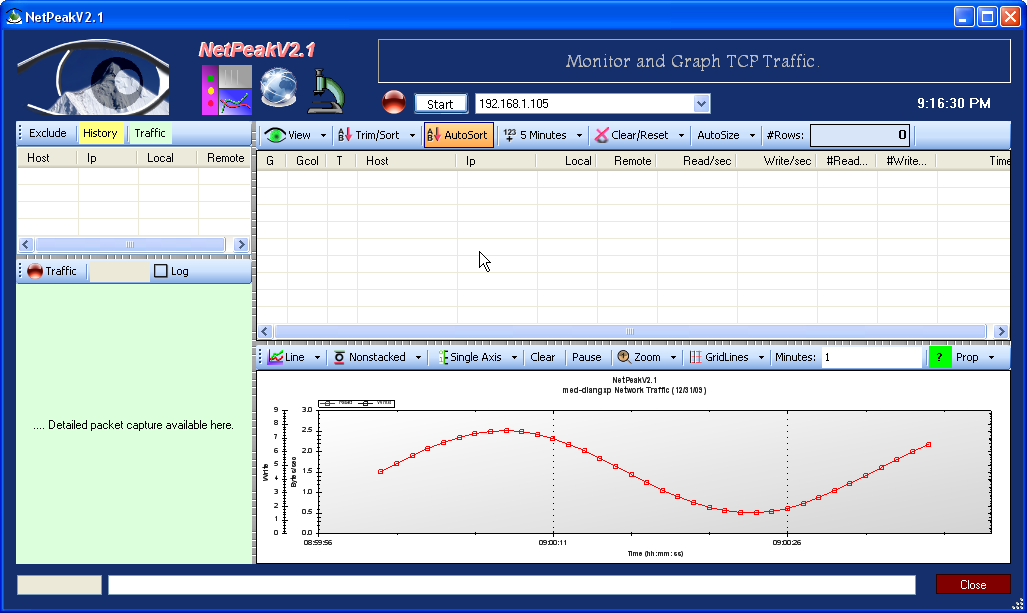Click the Host header in traffic grid
Image resolution: width=1027 pixels, height=613 pixels.
(406, 160)
